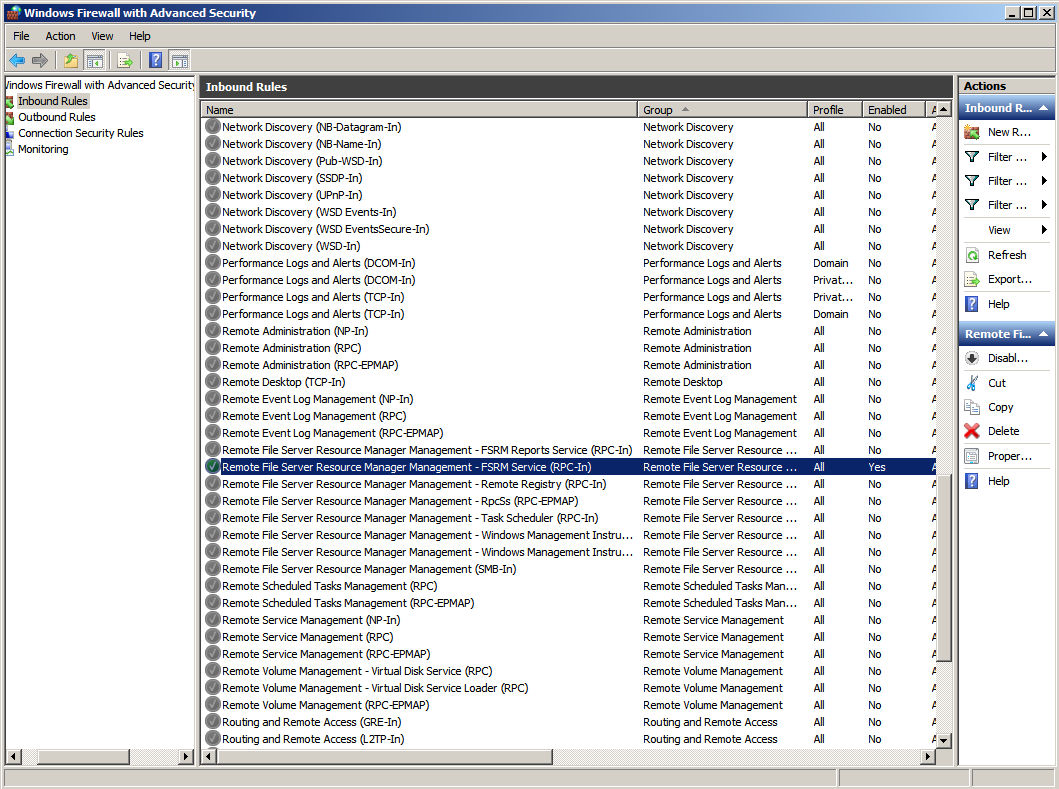Open the Action menu
This screenshot has width=1059, height=789.
(x=60, y=36)
